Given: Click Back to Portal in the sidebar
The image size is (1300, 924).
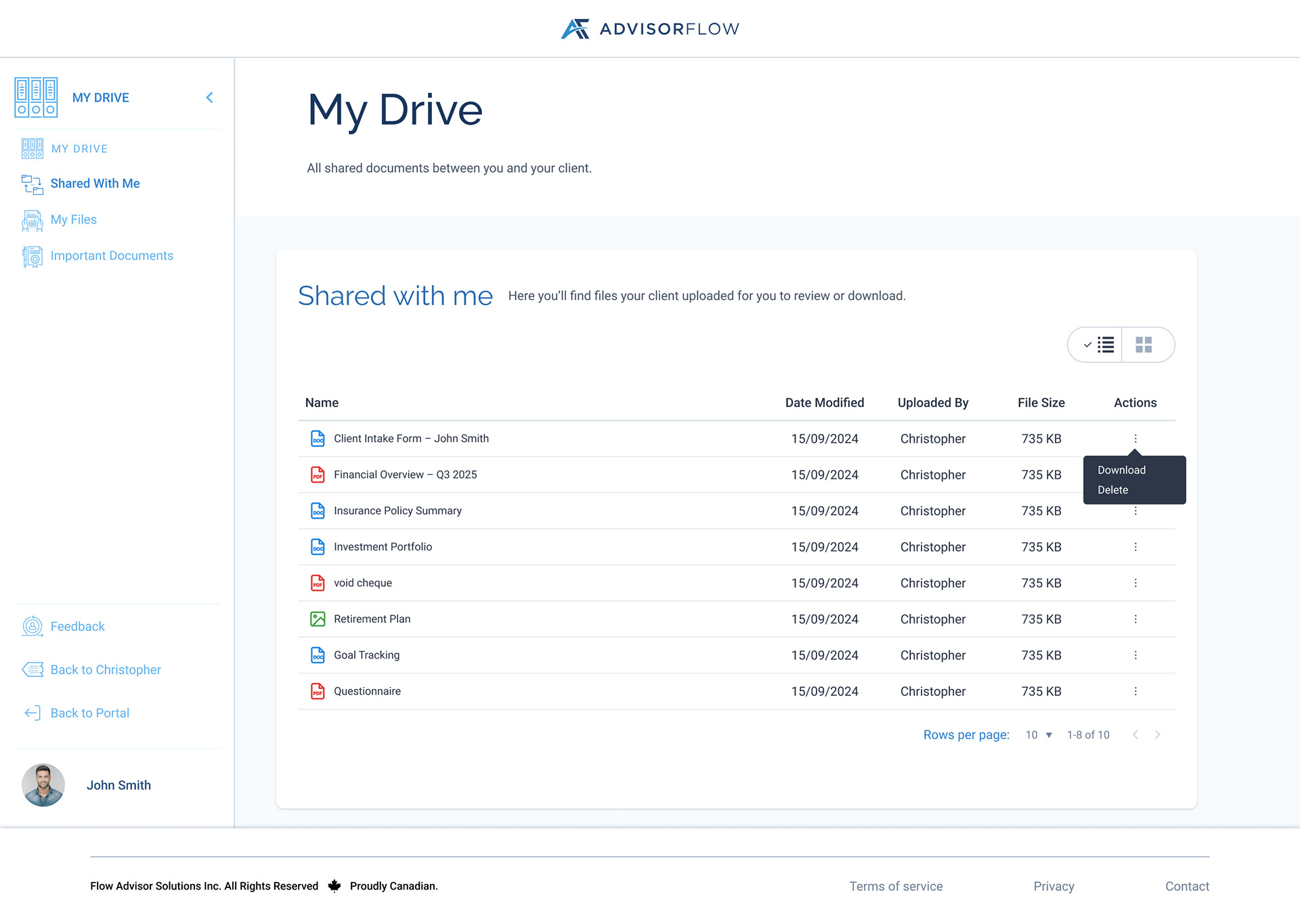Looking at the screenshot, I should point(89,713).
